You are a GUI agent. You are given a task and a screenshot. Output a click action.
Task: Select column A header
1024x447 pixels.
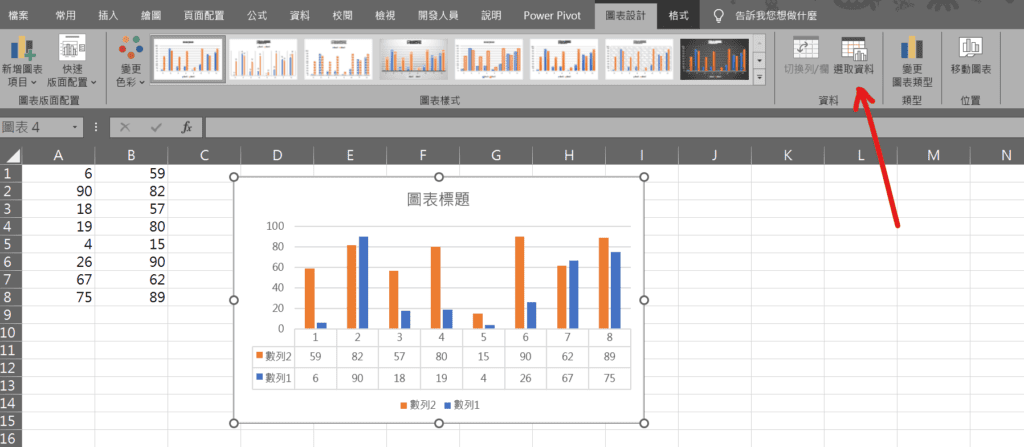coord(58,156)
